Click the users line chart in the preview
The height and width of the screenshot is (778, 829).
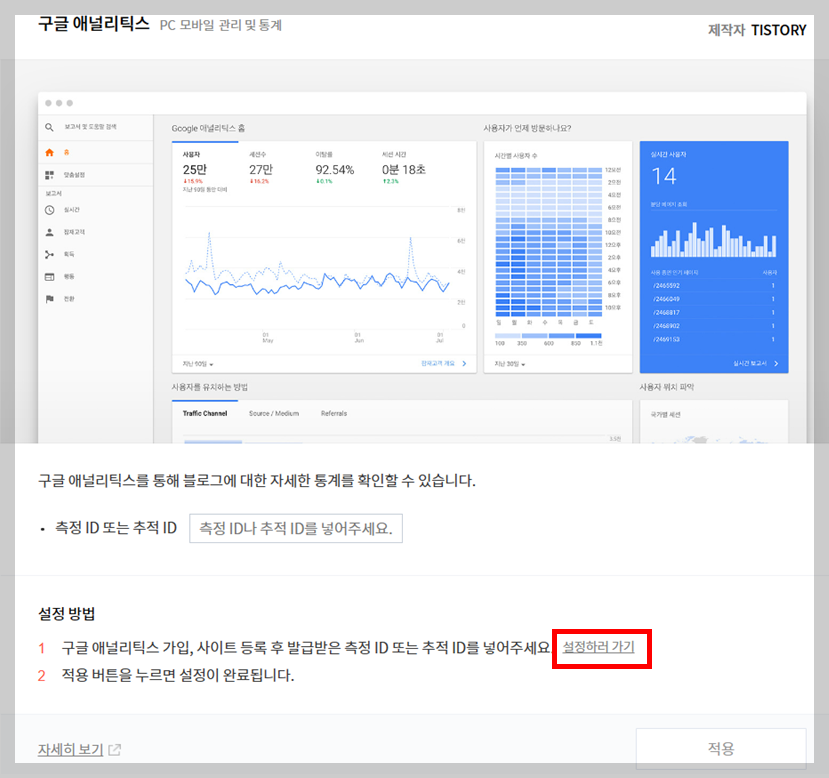(x=317, y=267)
